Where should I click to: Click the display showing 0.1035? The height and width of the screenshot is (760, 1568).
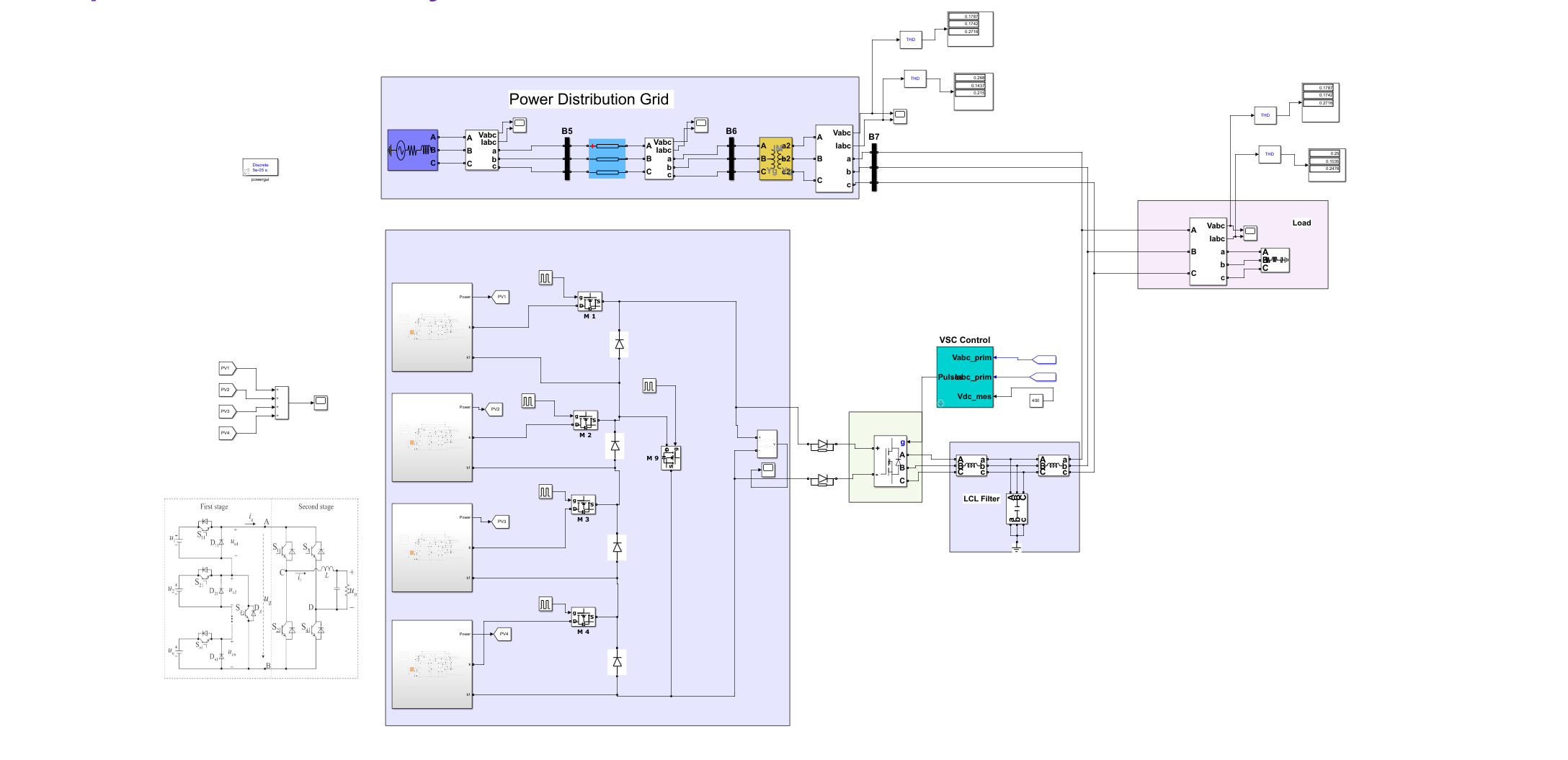1327,165
